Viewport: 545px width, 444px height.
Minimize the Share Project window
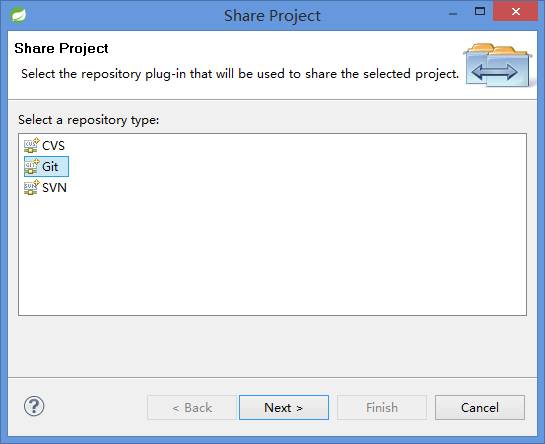(x=453, y=13)
